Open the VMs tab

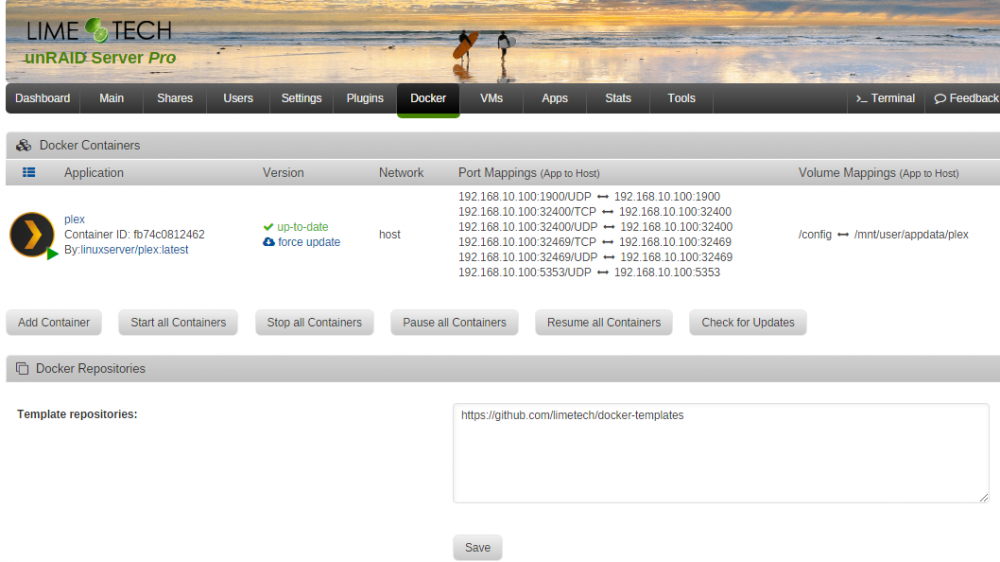click(x=491, y=98)
